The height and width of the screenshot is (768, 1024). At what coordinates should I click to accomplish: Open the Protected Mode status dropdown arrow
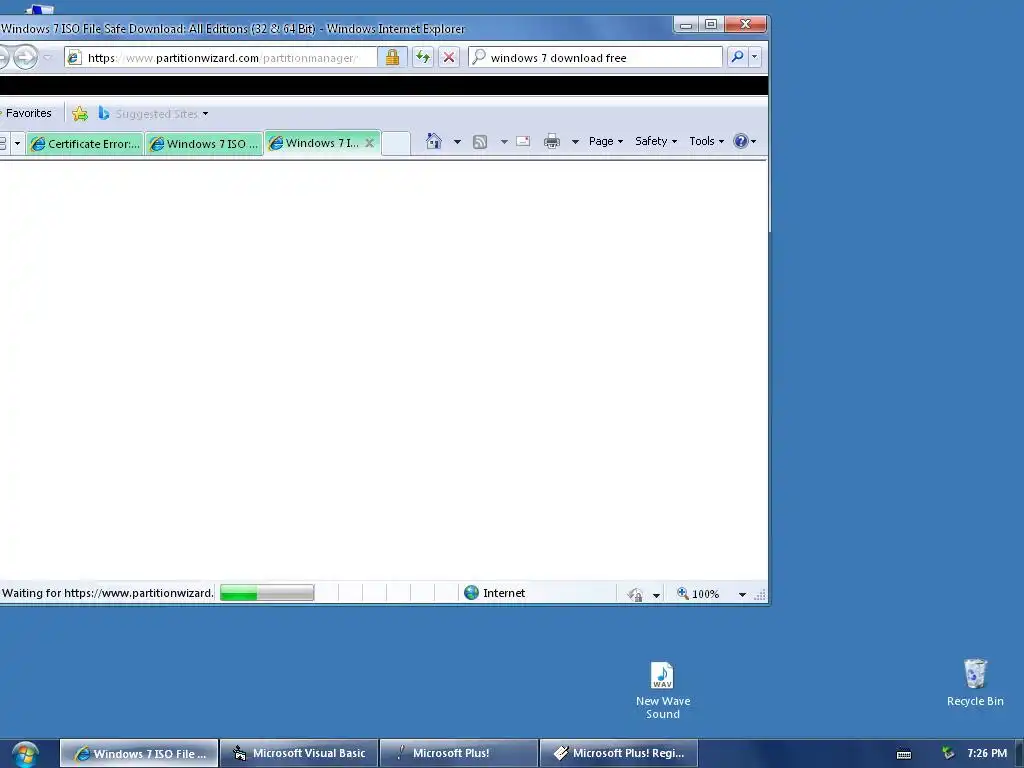pos(656,595)
